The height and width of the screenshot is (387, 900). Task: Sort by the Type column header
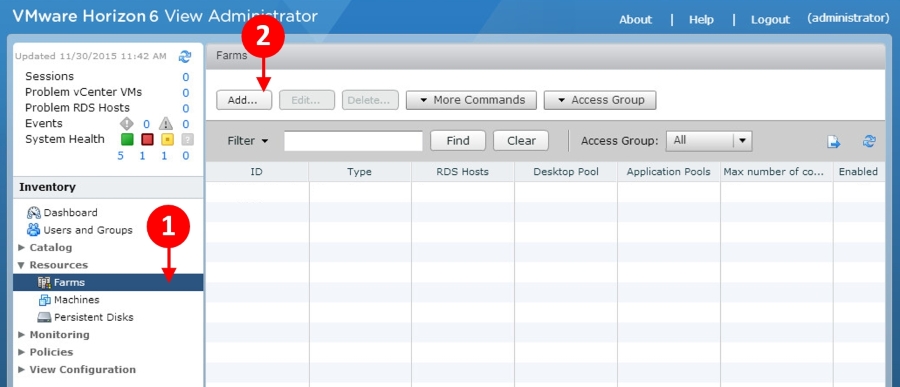(x=359, y=172)
